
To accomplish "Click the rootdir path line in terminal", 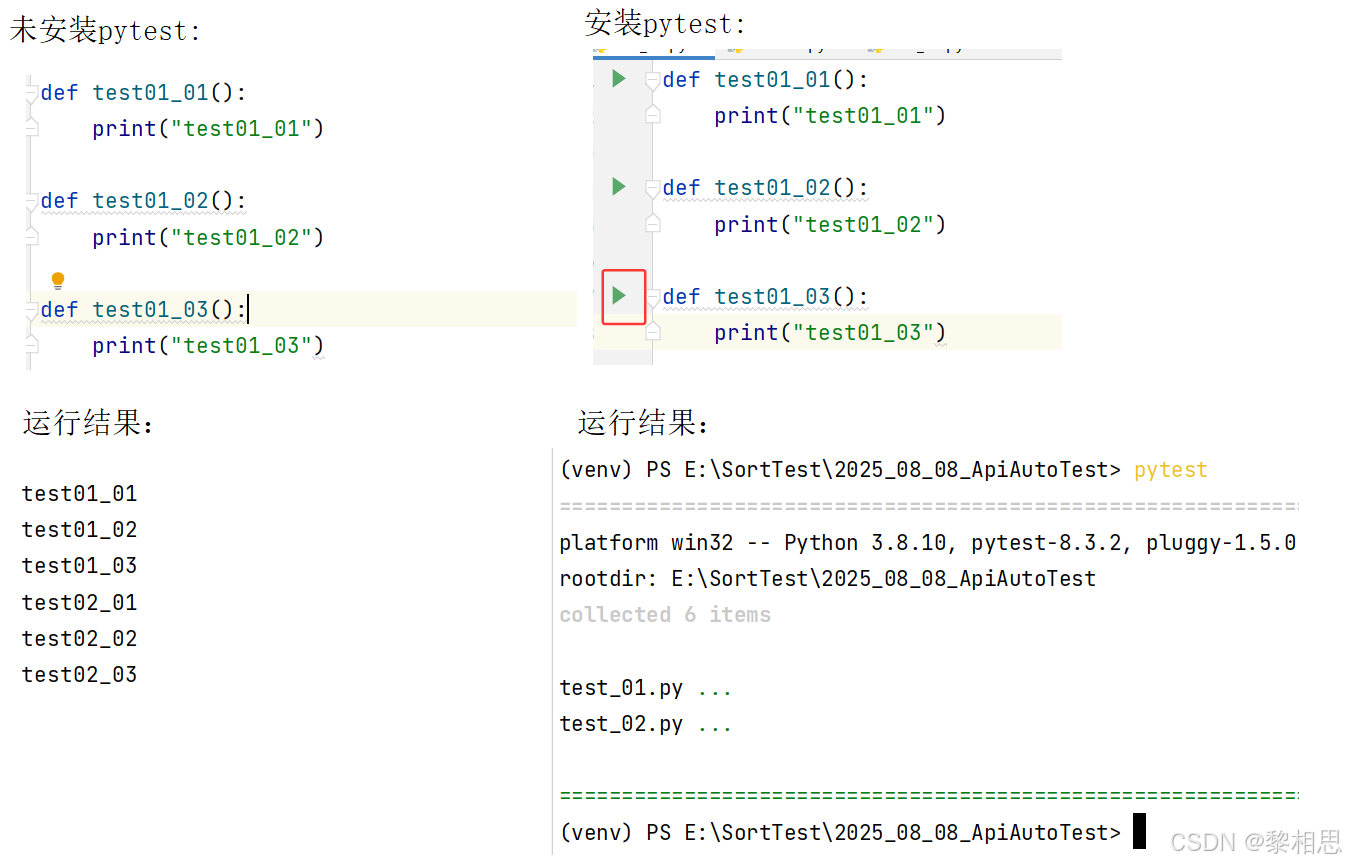I will pos(828,578).
